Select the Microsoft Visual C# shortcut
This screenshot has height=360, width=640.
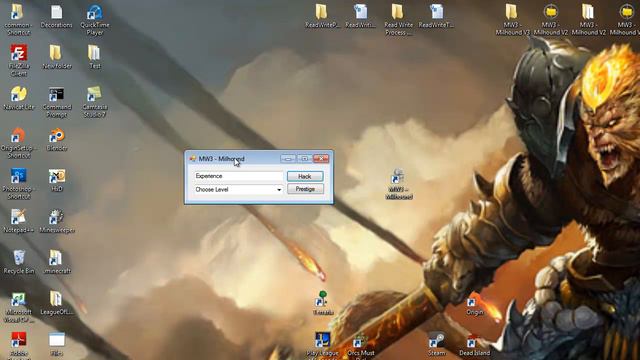[x=18, y=307]
